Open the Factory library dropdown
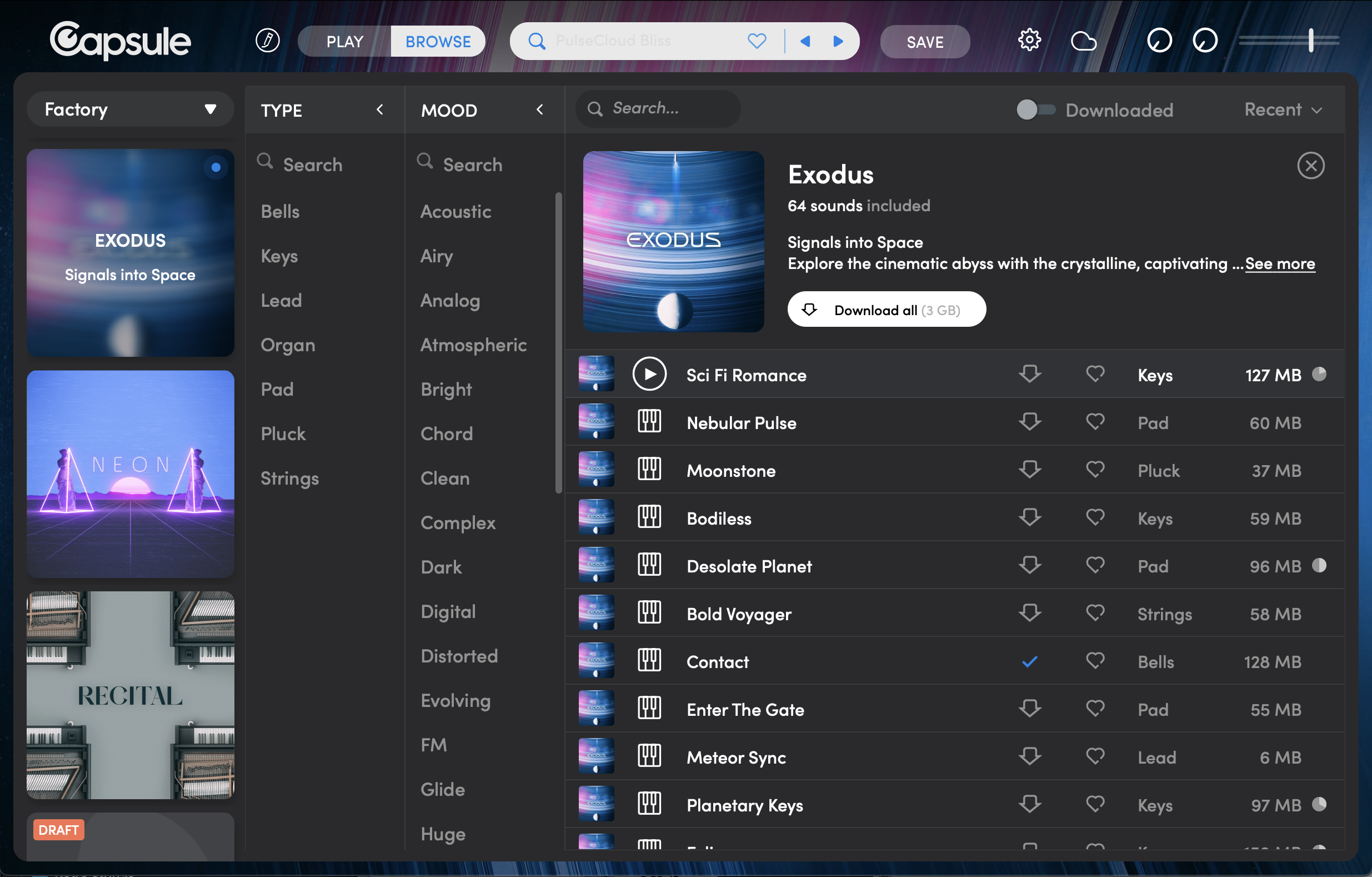This screenshot has height=877, width=1372. click(x=131, y=109)
